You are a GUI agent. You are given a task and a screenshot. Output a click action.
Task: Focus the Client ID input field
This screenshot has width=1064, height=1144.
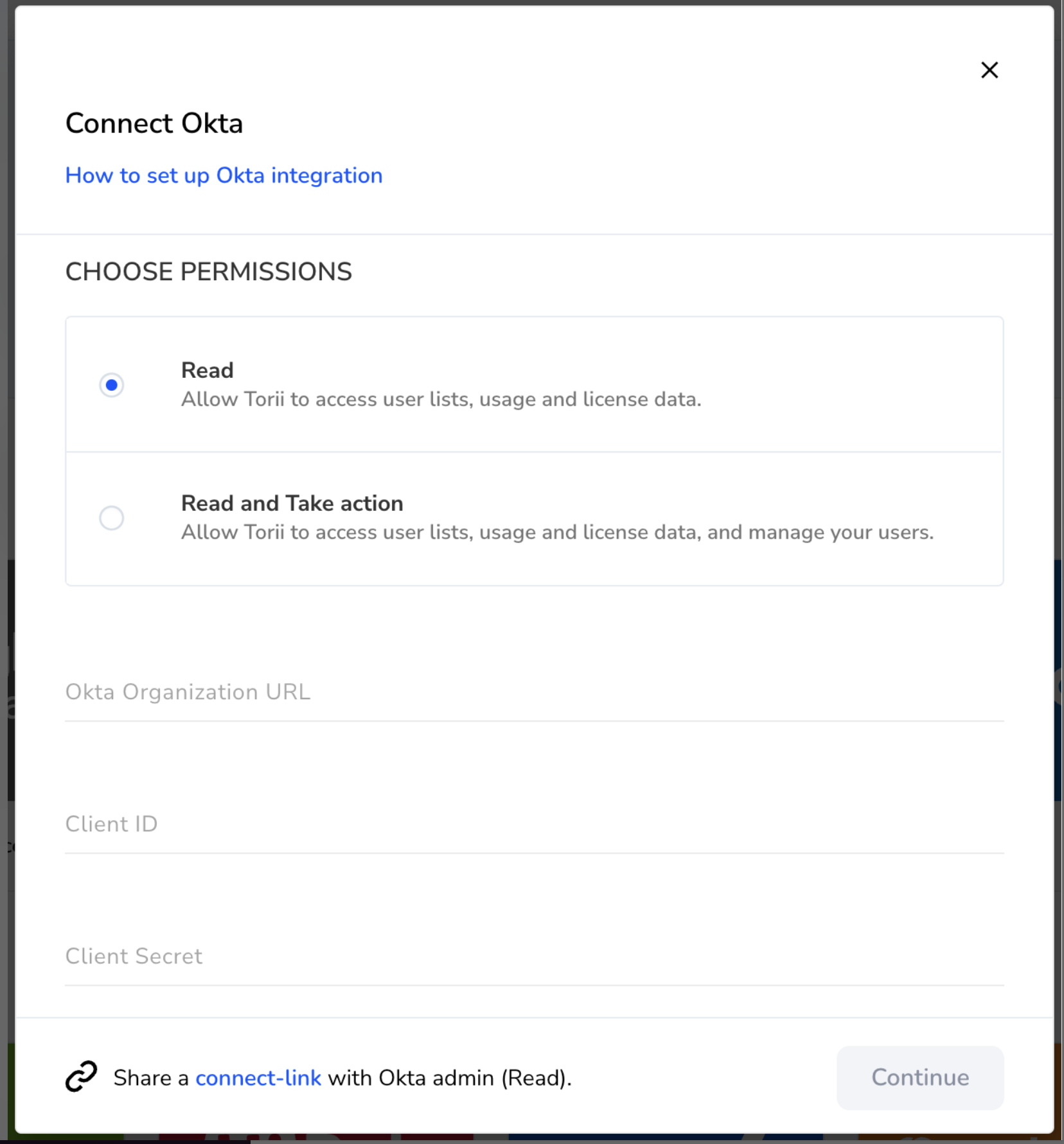pos(535,825)
